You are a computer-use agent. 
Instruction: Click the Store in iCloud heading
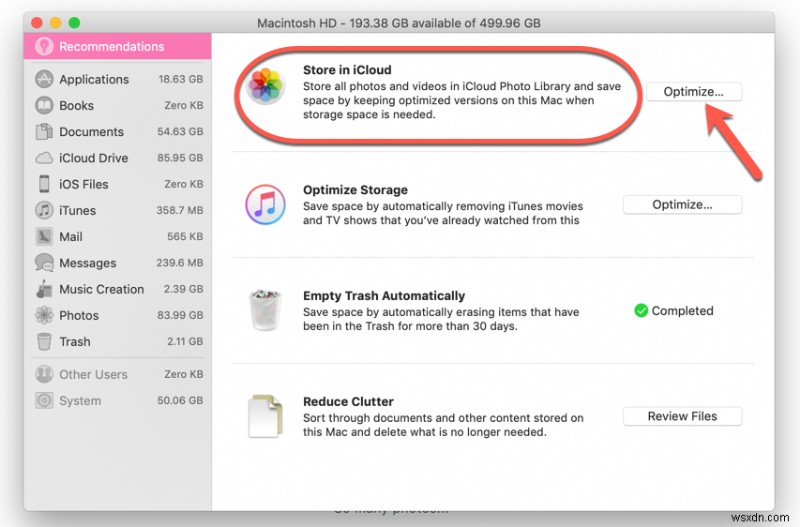347,70
